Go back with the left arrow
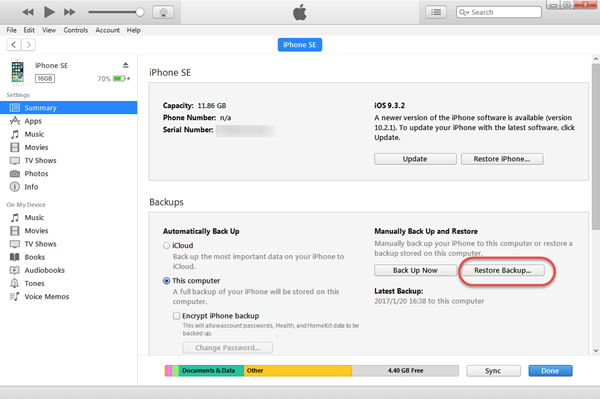Image resolution: width=600 pixels, height=399 pixels. (x=14, y=45)
